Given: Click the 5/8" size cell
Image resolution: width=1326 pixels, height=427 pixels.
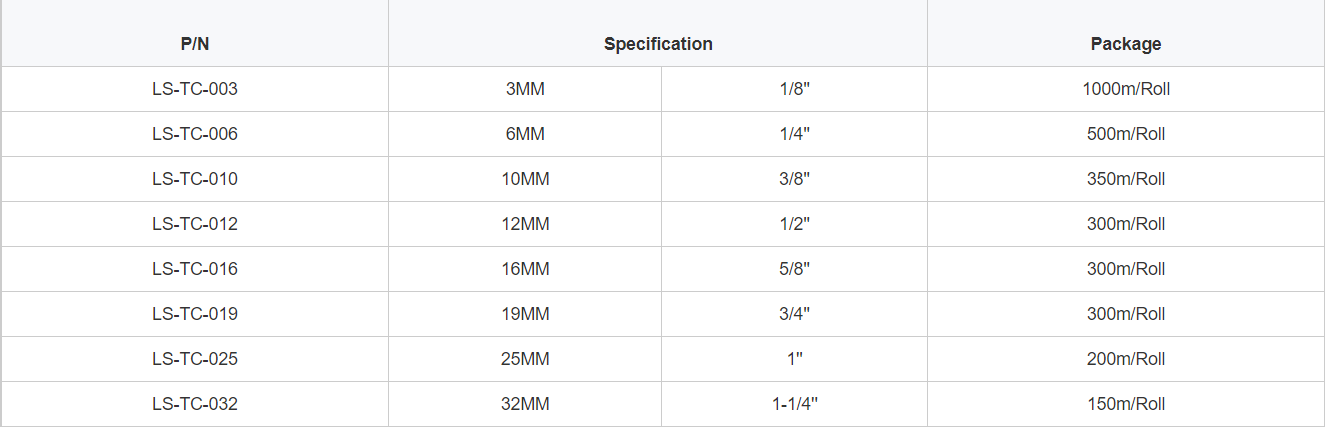Looking at the screenshot, I should [794, 269].
